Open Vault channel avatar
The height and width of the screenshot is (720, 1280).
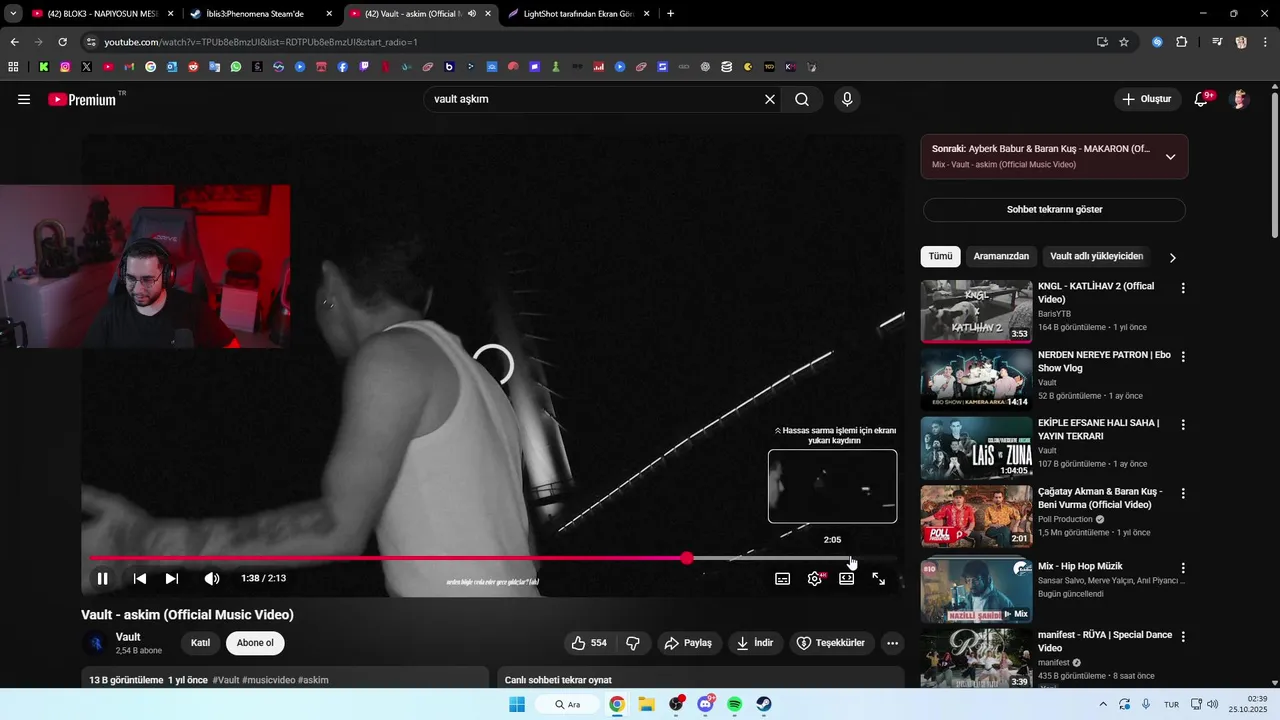[x=96, y=643]
